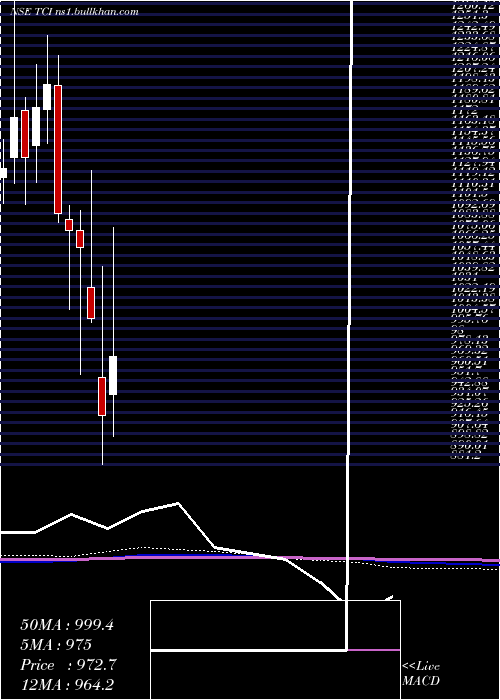This screenshot has height=700, width=500.
Task: Select the 12MA : 964.2 readout
Action: tap(68, 685)
